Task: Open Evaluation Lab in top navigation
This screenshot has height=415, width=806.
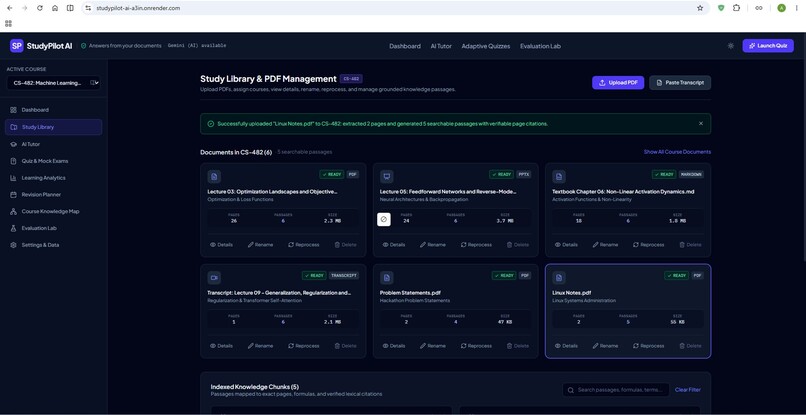Action: [540, 46]
